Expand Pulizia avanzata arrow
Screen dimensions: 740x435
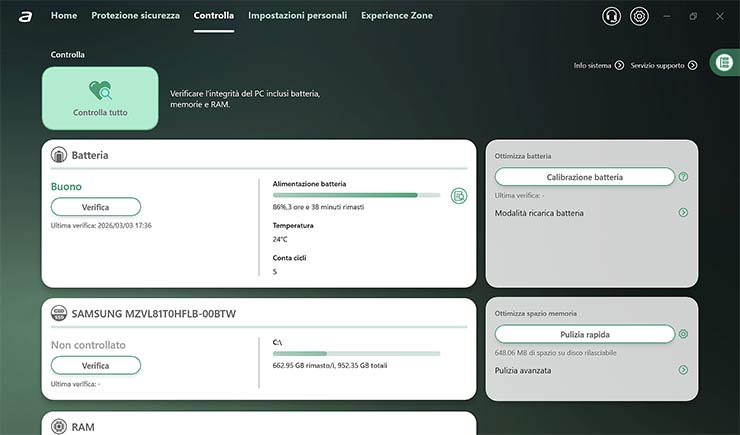pos(683,370)
